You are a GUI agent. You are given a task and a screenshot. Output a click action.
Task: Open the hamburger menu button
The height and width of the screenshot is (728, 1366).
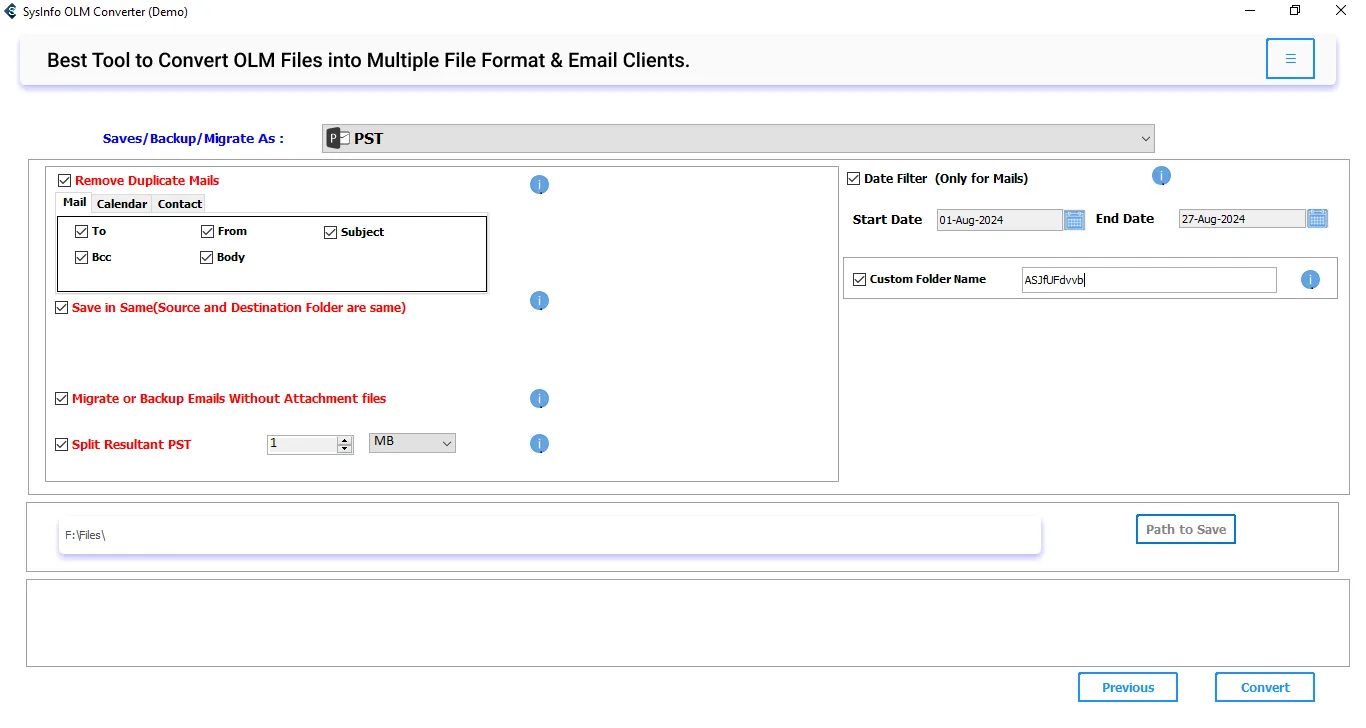(1290, 59)
